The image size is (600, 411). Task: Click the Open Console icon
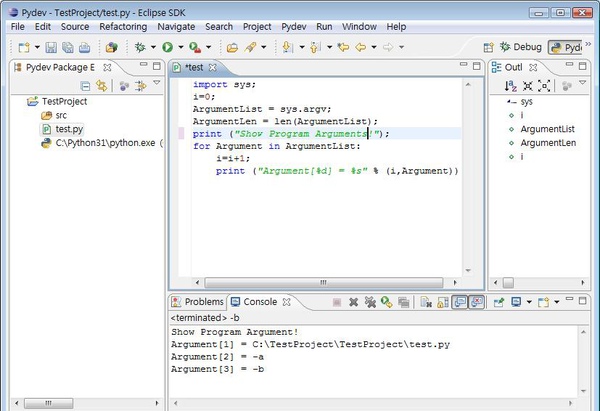tap(544, 302)
